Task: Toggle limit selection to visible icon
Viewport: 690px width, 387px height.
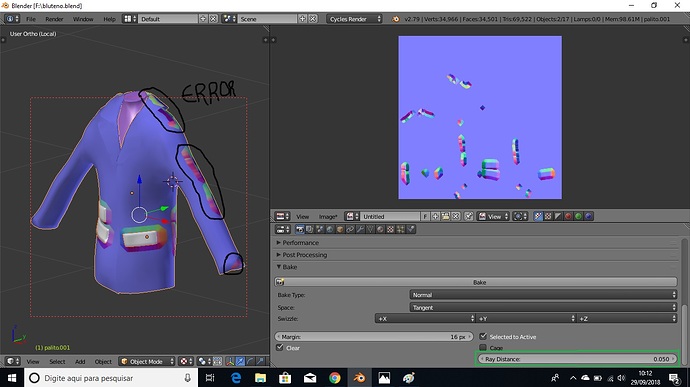Action: click(218, 361)
